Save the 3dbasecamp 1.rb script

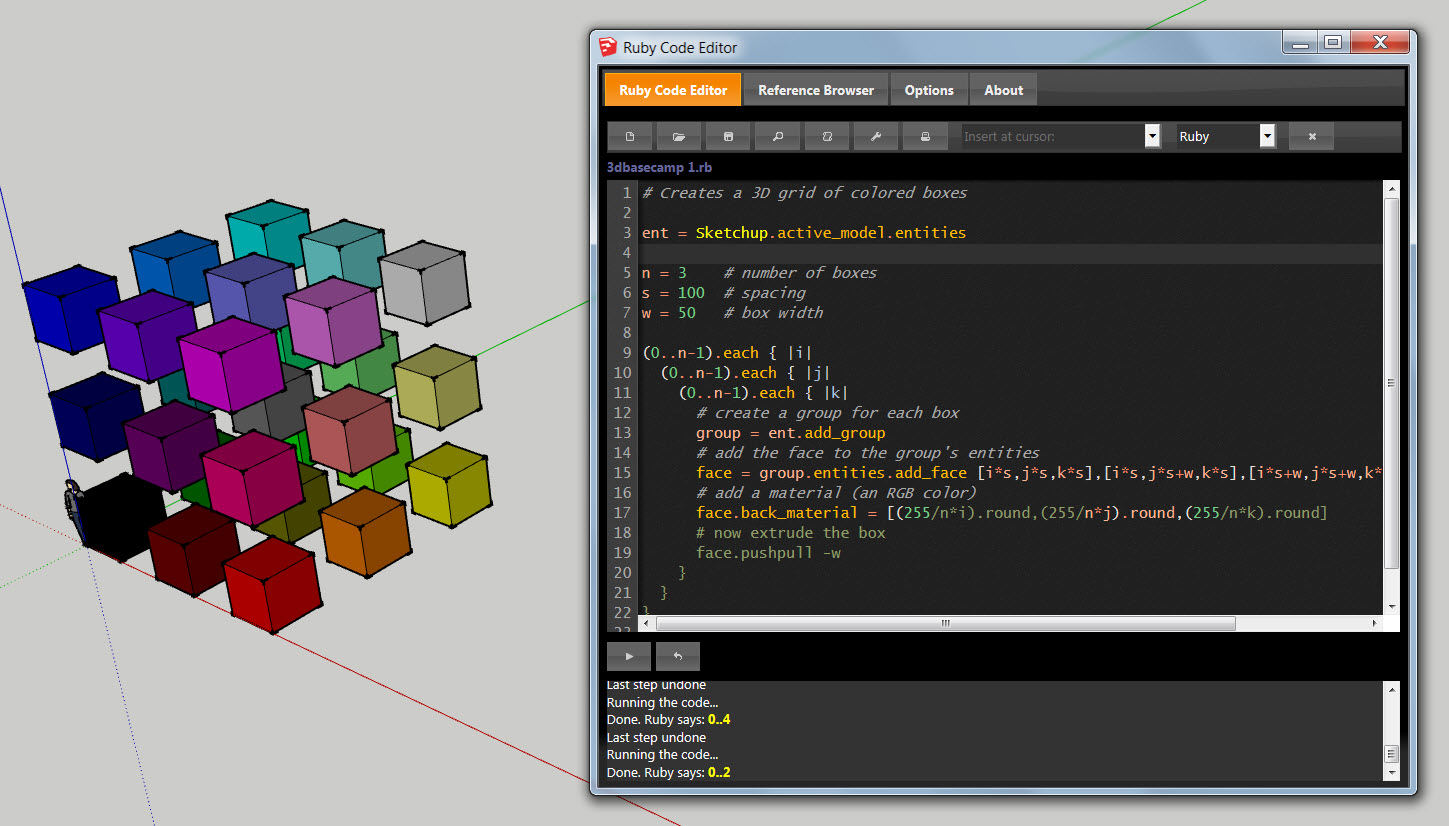pyautogui.click(x=728, y=136)
